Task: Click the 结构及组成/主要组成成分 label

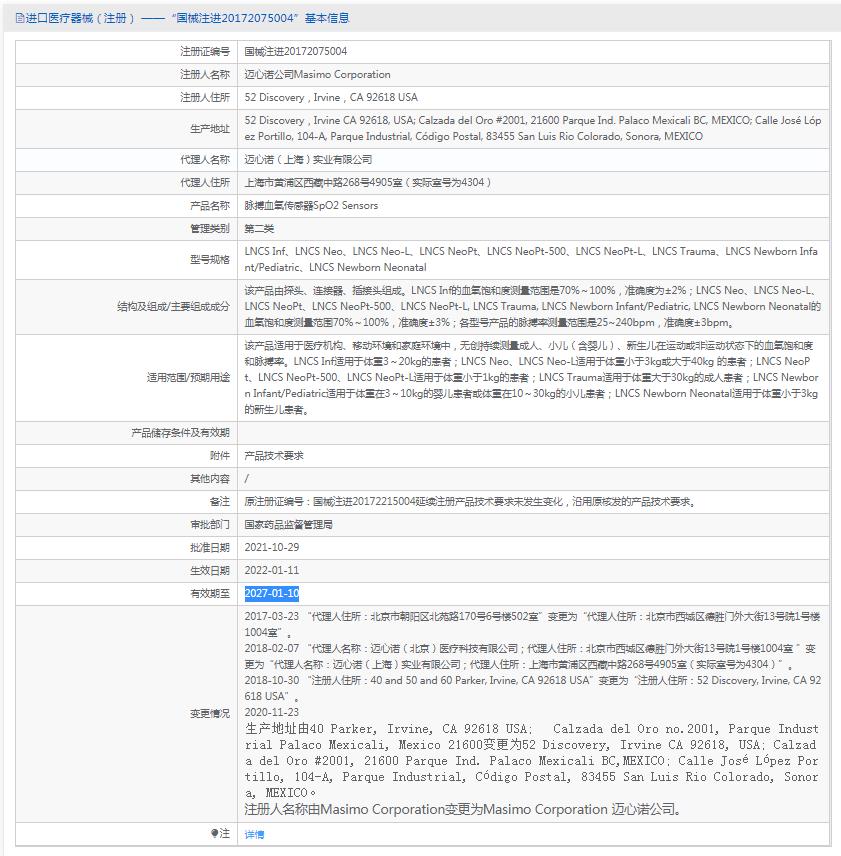Action: point(174,306)
